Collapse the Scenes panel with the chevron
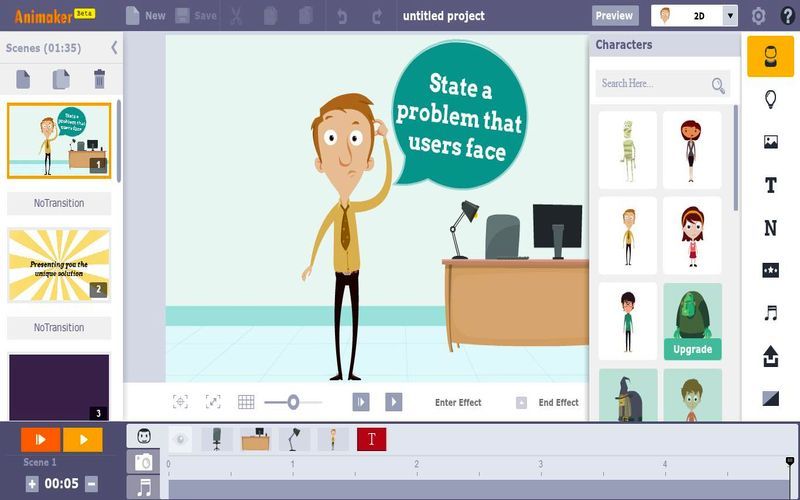 pyautogui.click(x=114, y=48)
